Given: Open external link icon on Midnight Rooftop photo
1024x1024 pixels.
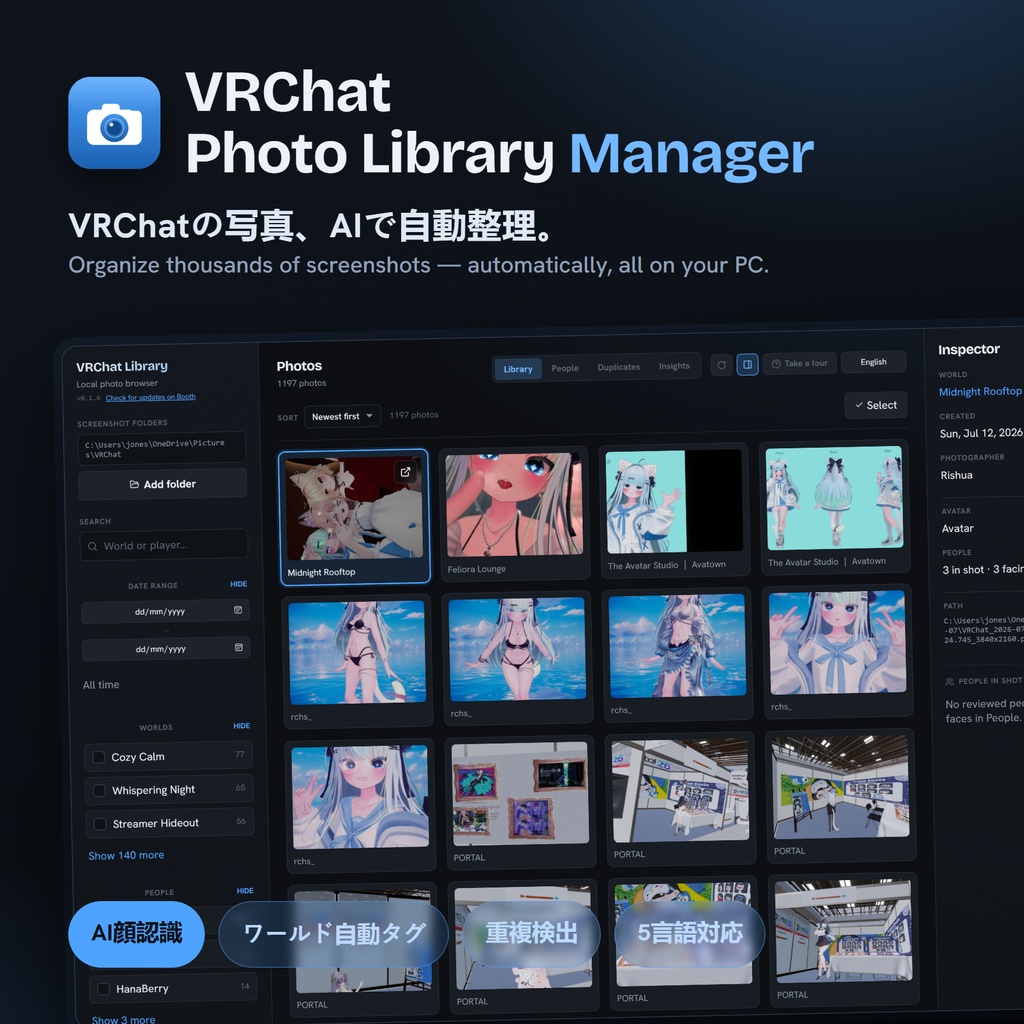Looking at the screenshot, I should coord(405,472).
